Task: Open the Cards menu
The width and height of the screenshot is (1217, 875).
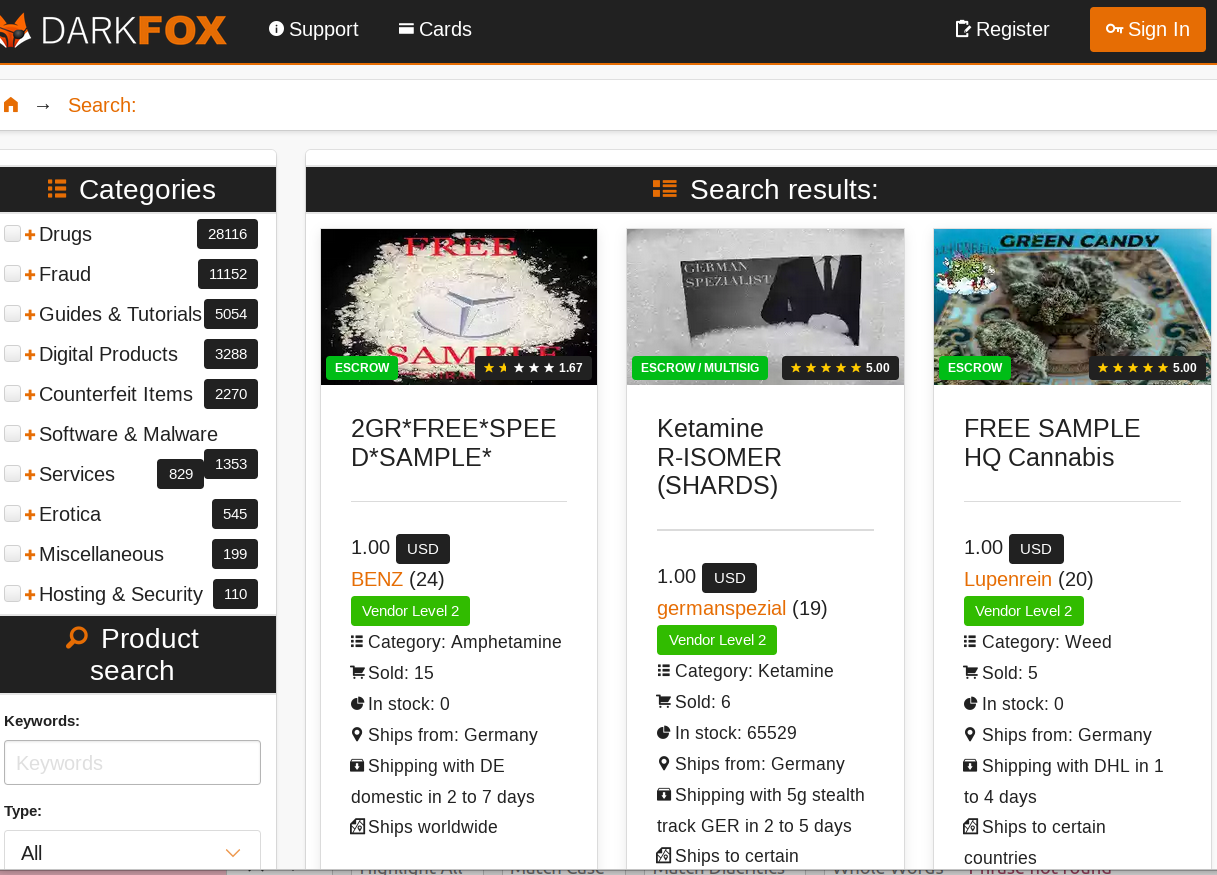Action: (x=435, y=29)
